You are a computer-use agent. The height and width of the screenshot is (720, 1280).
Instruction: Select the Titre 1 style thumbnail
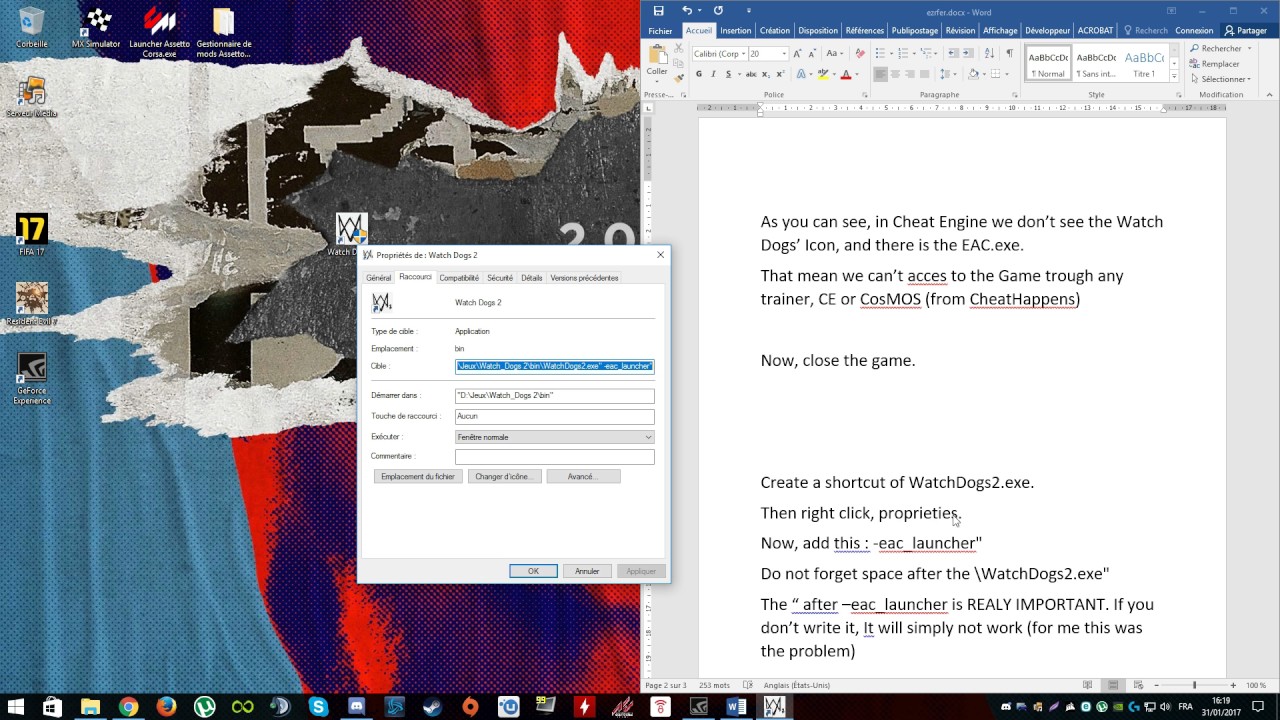pos(1144,64)
